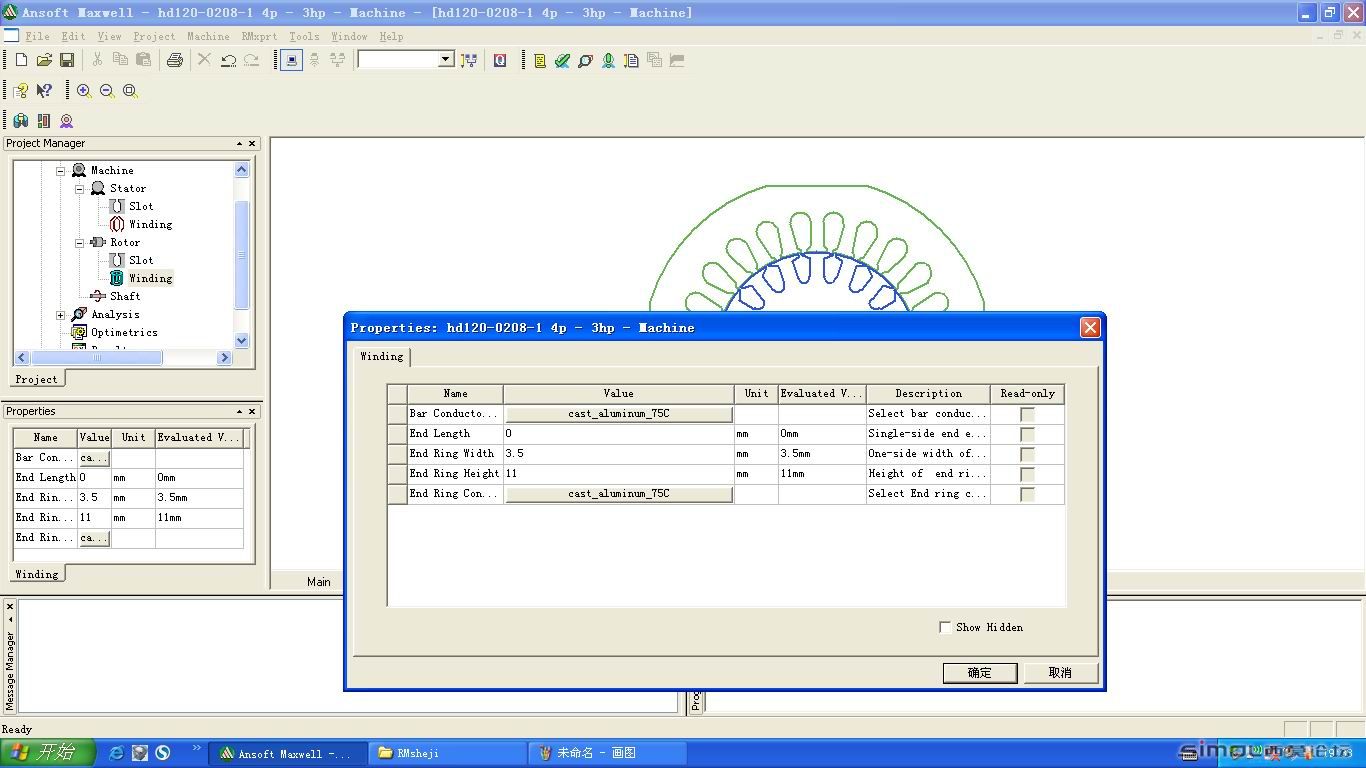1366x768 pixels.
Task: Edit the End Length value field in dialog
Action: pos(619,434)
